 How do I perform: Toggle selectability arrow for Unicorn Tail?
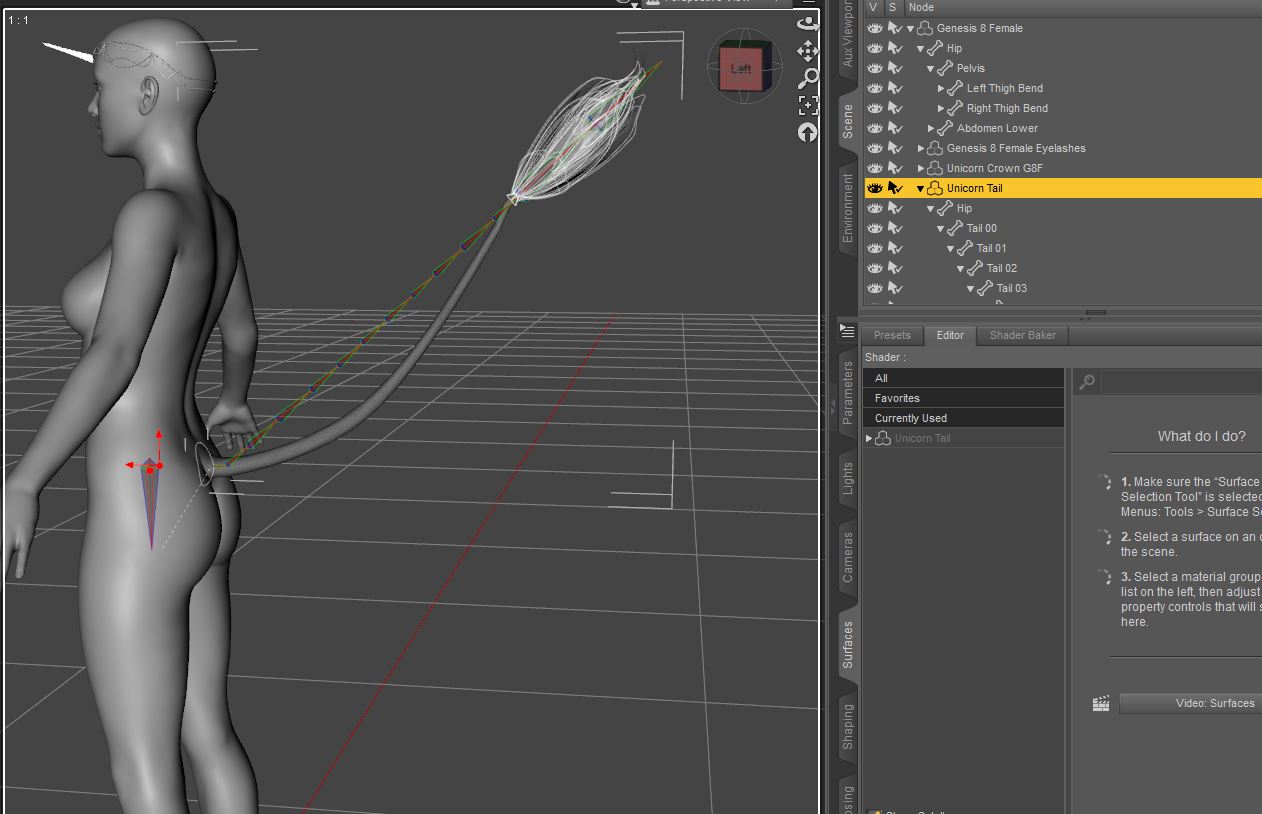[x=895, y=188]
